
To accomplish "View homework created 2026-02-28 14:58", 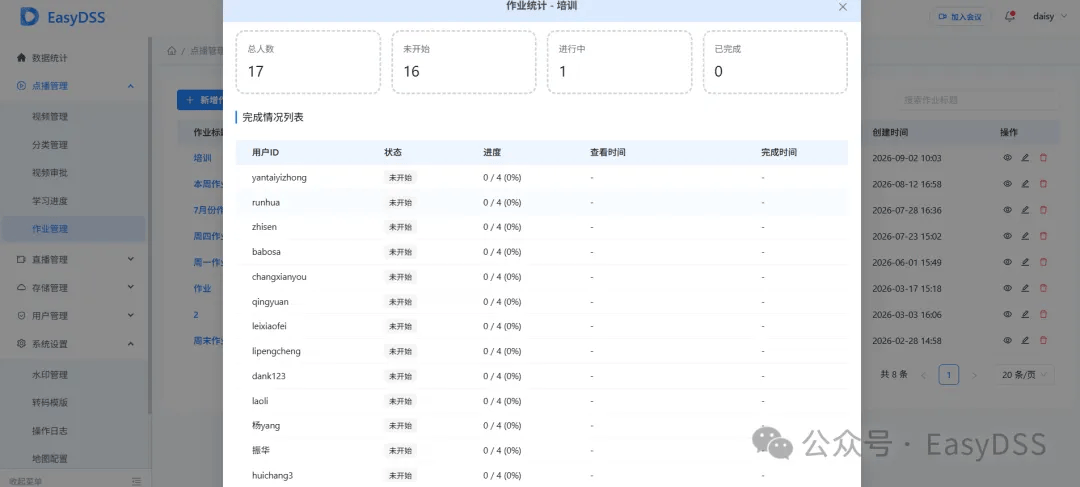I will coord(1007,340).
